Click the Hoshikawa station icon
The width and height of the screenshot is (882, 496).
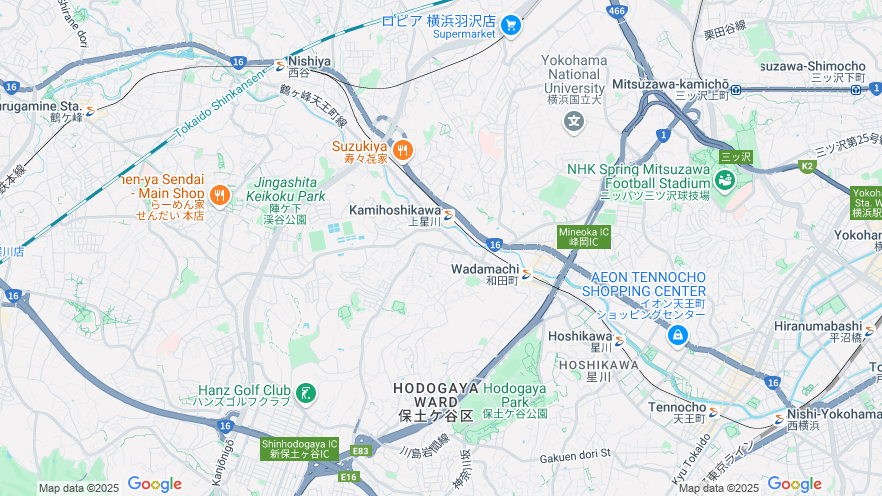[x=619, y=341]
